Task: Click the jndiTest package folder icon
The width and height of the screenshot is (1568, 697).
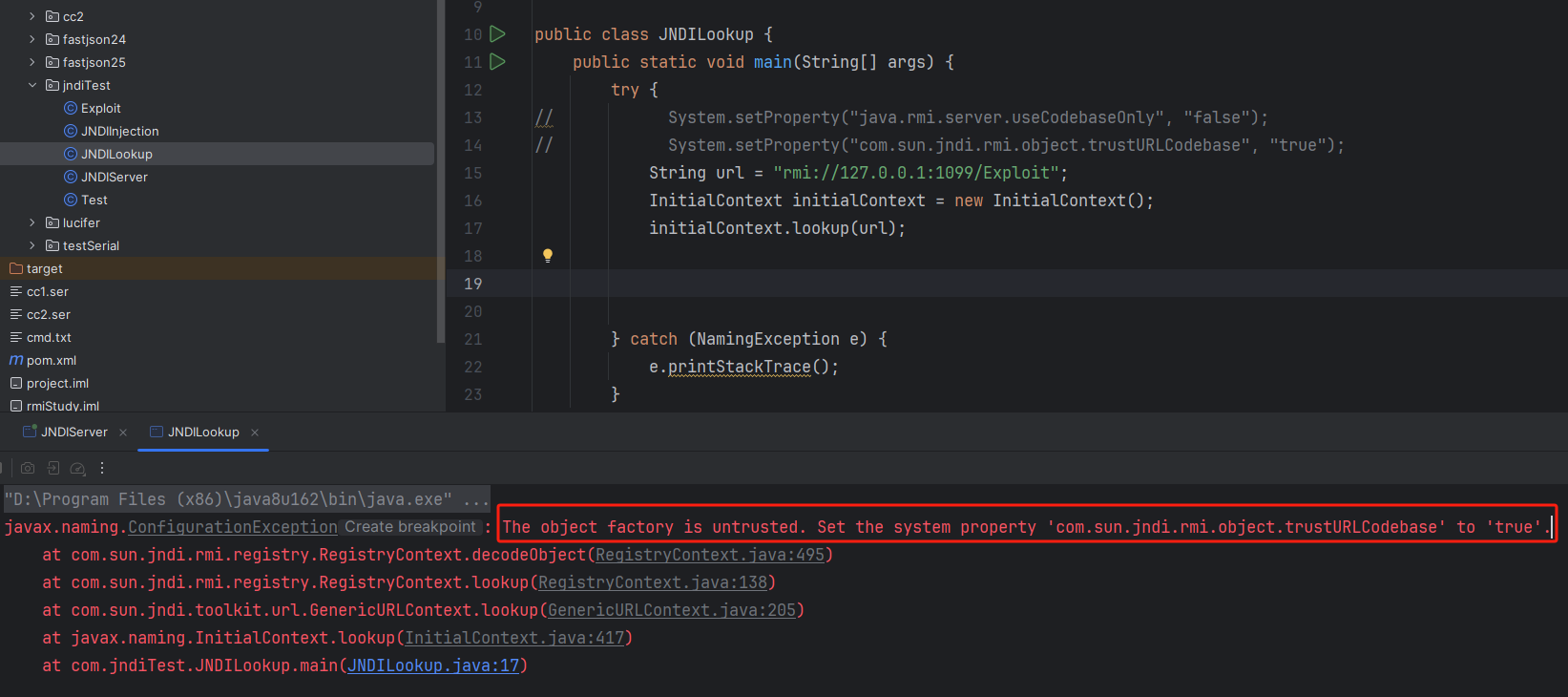Action: coord(52,85)
